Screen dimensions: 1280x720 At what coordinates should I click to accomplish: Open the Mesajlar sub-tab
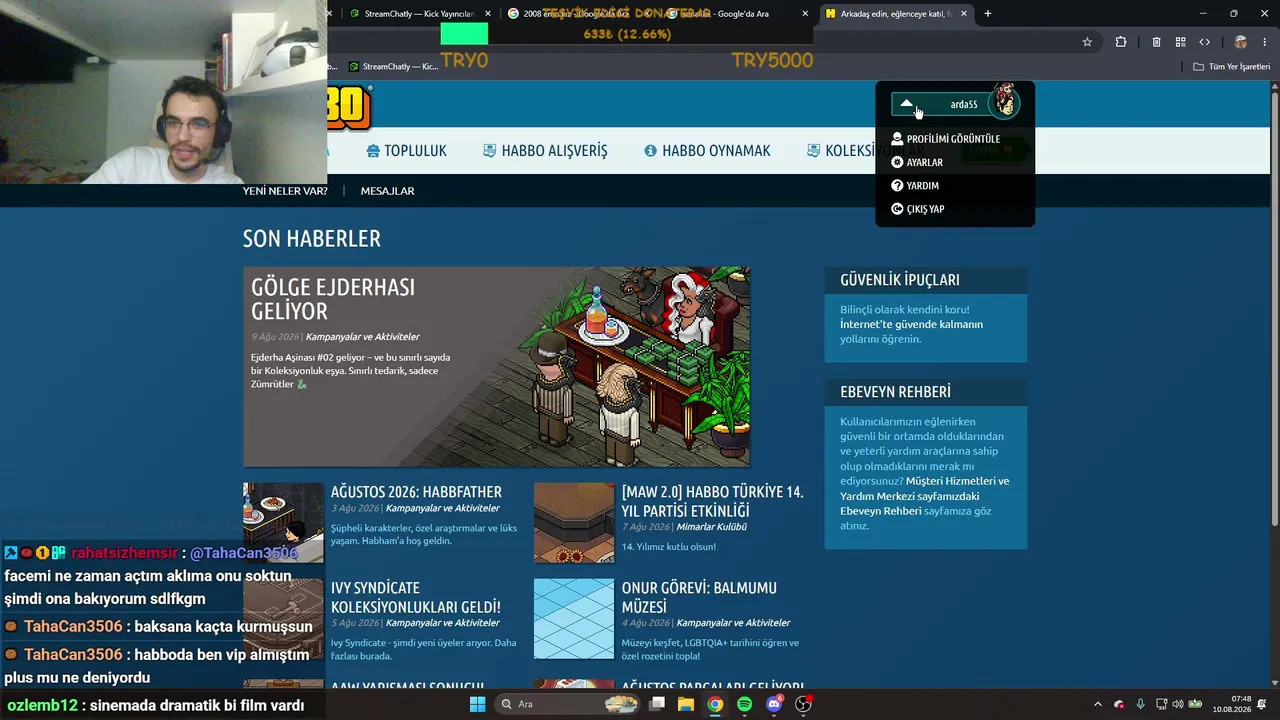(x=387, y=191)
